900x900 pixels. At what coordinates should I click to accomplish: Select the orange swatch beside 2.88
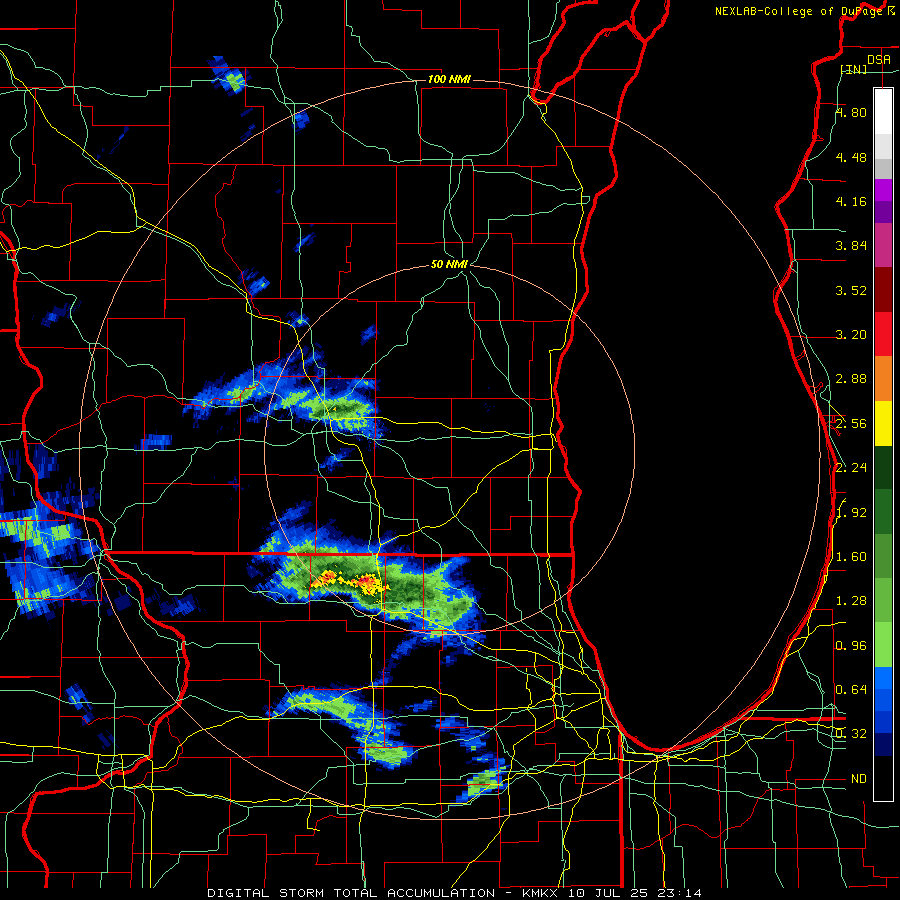point(883,378)
